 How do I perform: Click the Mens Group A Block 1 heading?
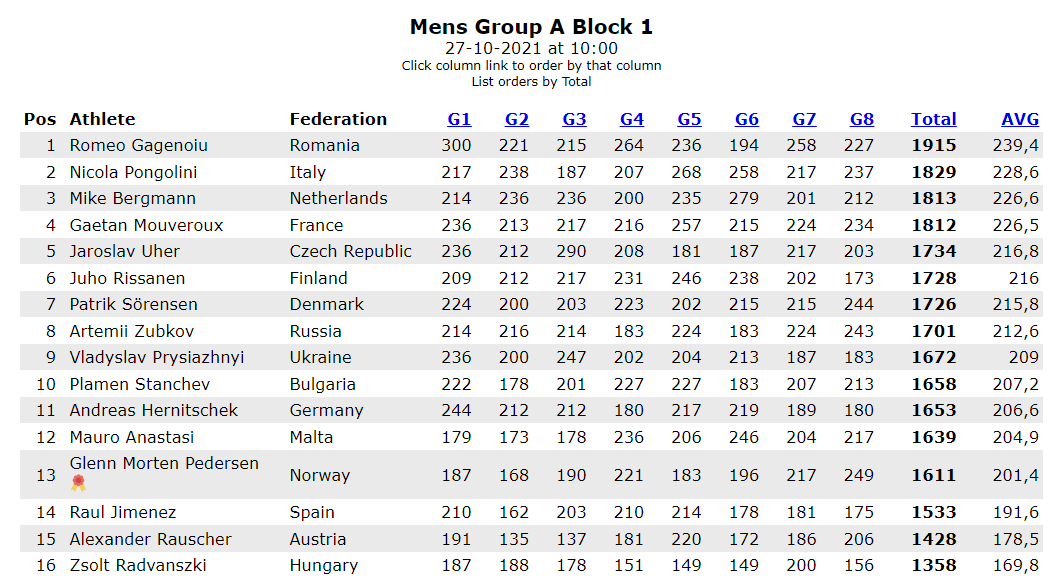(x=531, y=27)
